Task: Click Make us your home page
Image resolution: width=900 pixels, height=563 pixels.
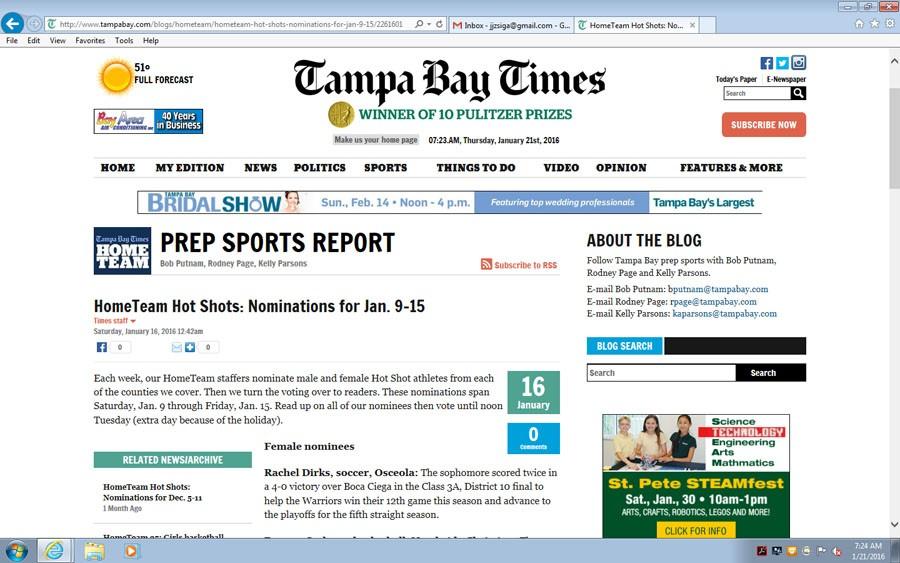Action: (376, 139)
